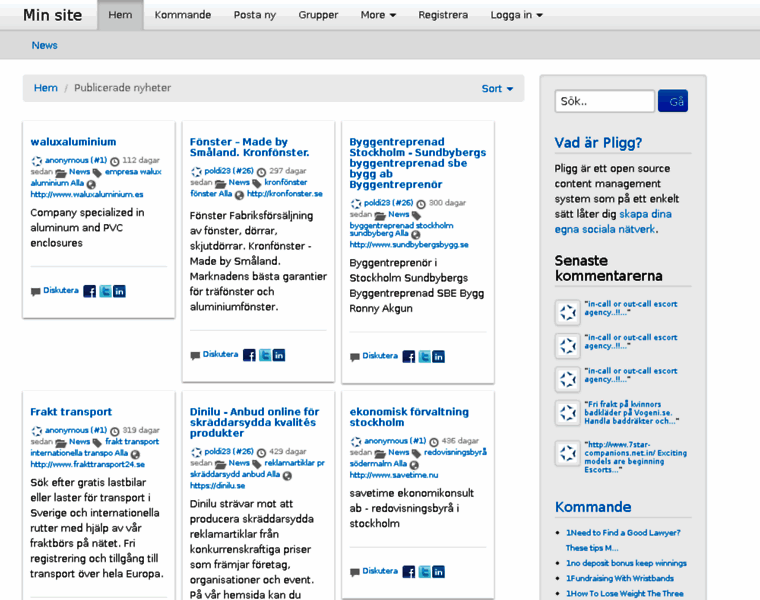Open http://www.sundbybergsbygg.se link
Screen dimensions: 760x600
pyautogui.click(x=409, y=245)
